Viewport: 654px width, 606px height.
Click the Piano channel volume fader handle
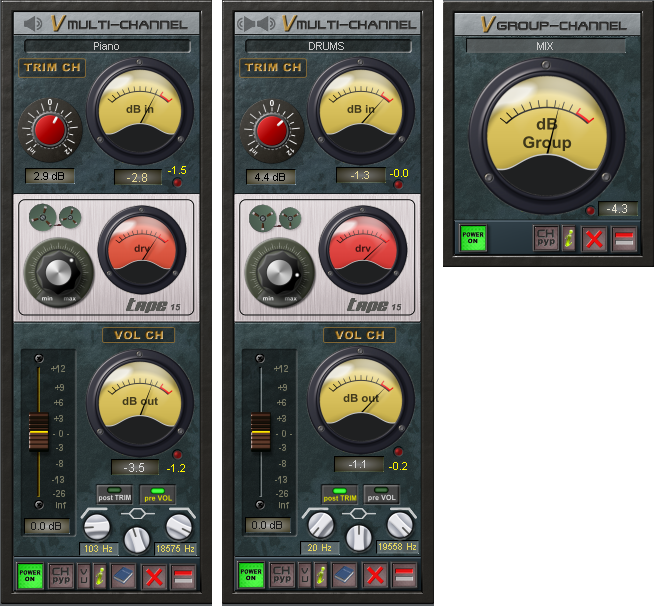[38, 431]
